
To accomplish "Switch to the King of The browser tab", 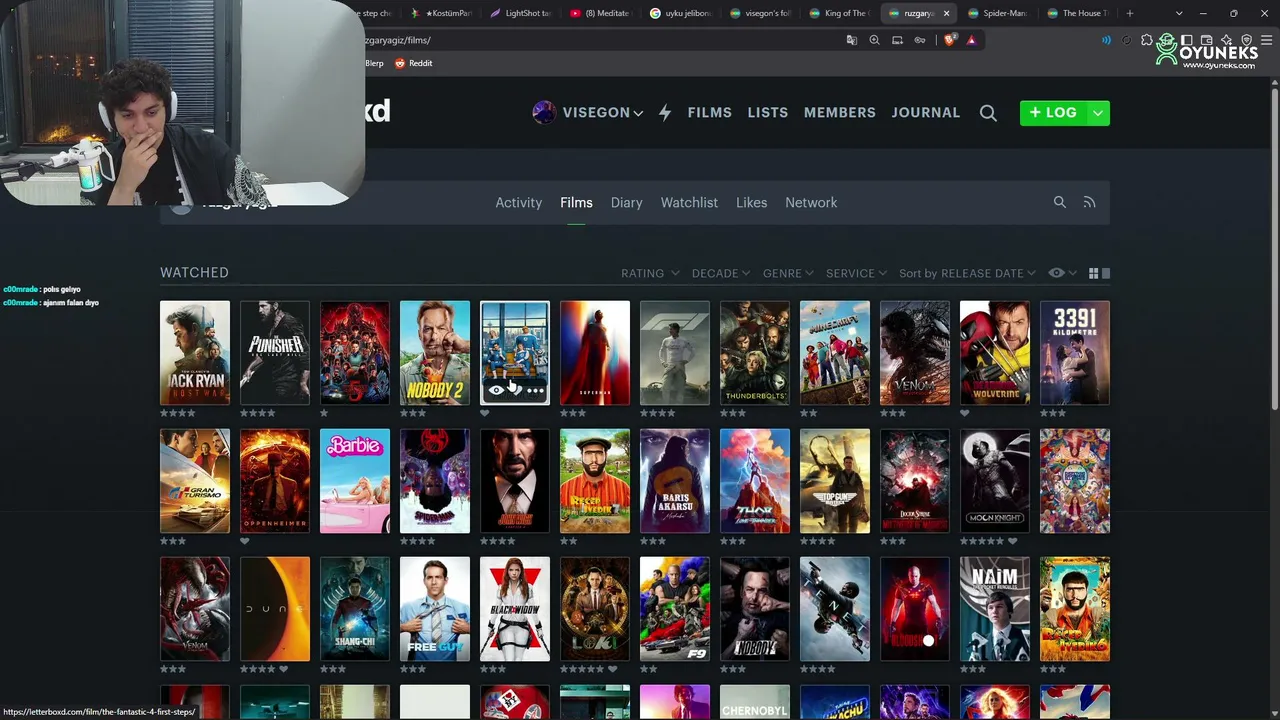I will click(x=840, y=13).
